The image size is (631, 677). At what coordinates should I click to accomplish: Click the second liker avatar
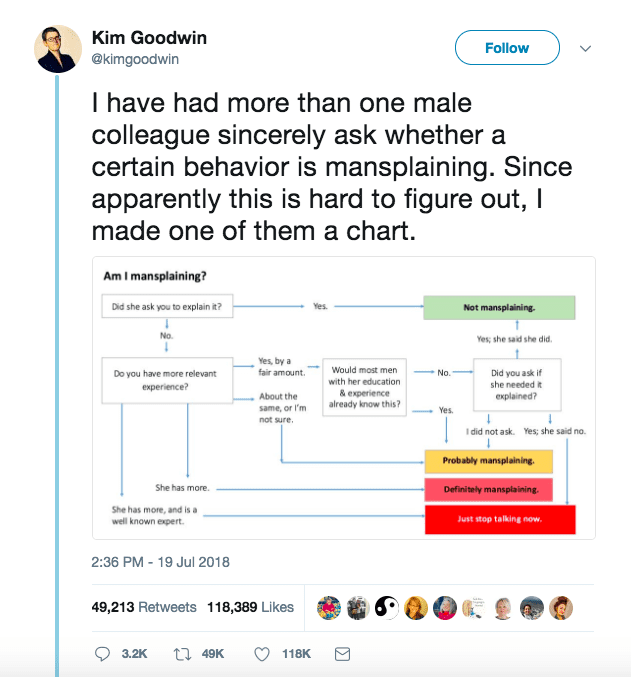click(358, 607)
